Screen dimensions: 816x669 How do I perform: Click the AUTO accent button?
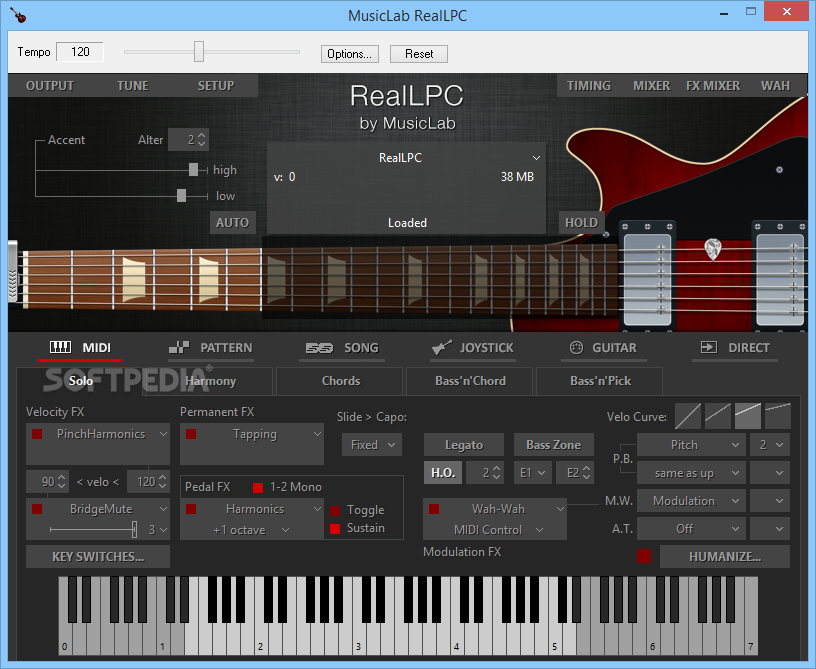pos(233,223)
